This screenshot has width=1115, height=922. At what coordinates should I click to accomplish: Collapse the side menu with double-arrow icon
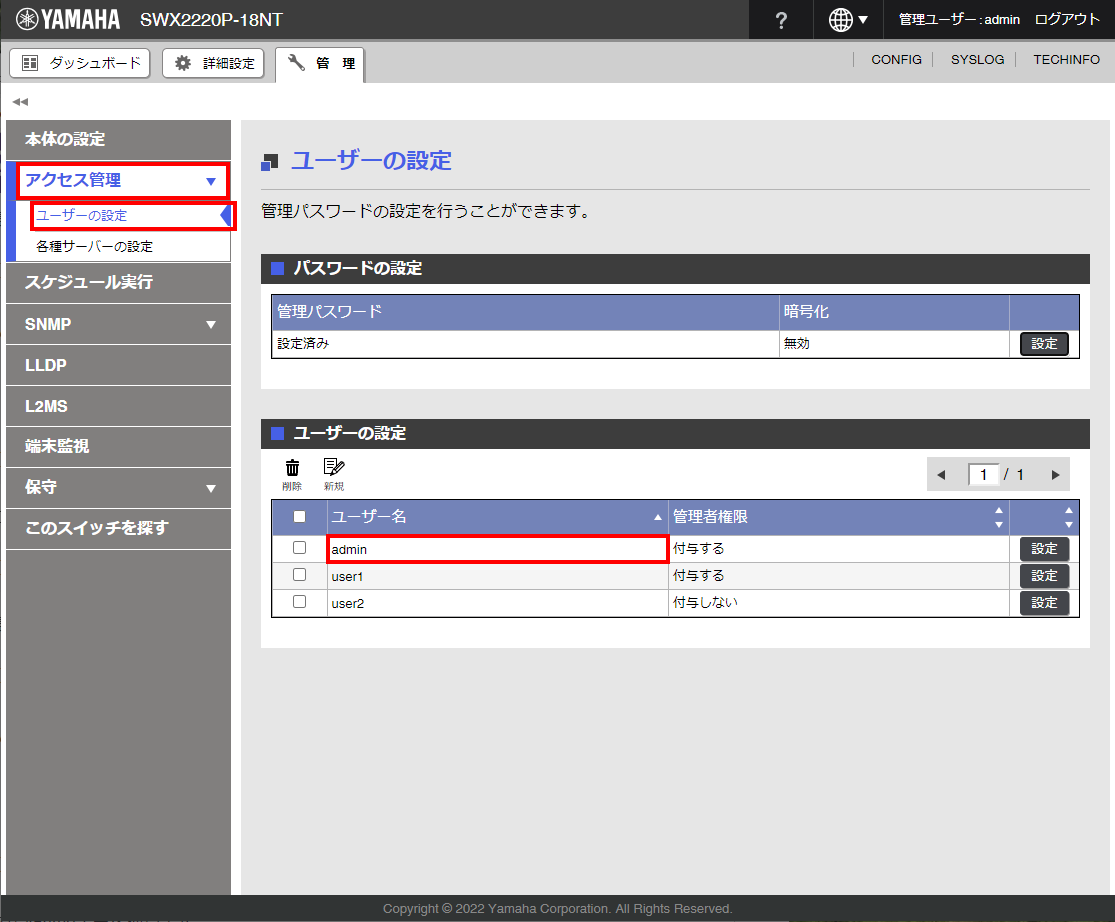20,102
